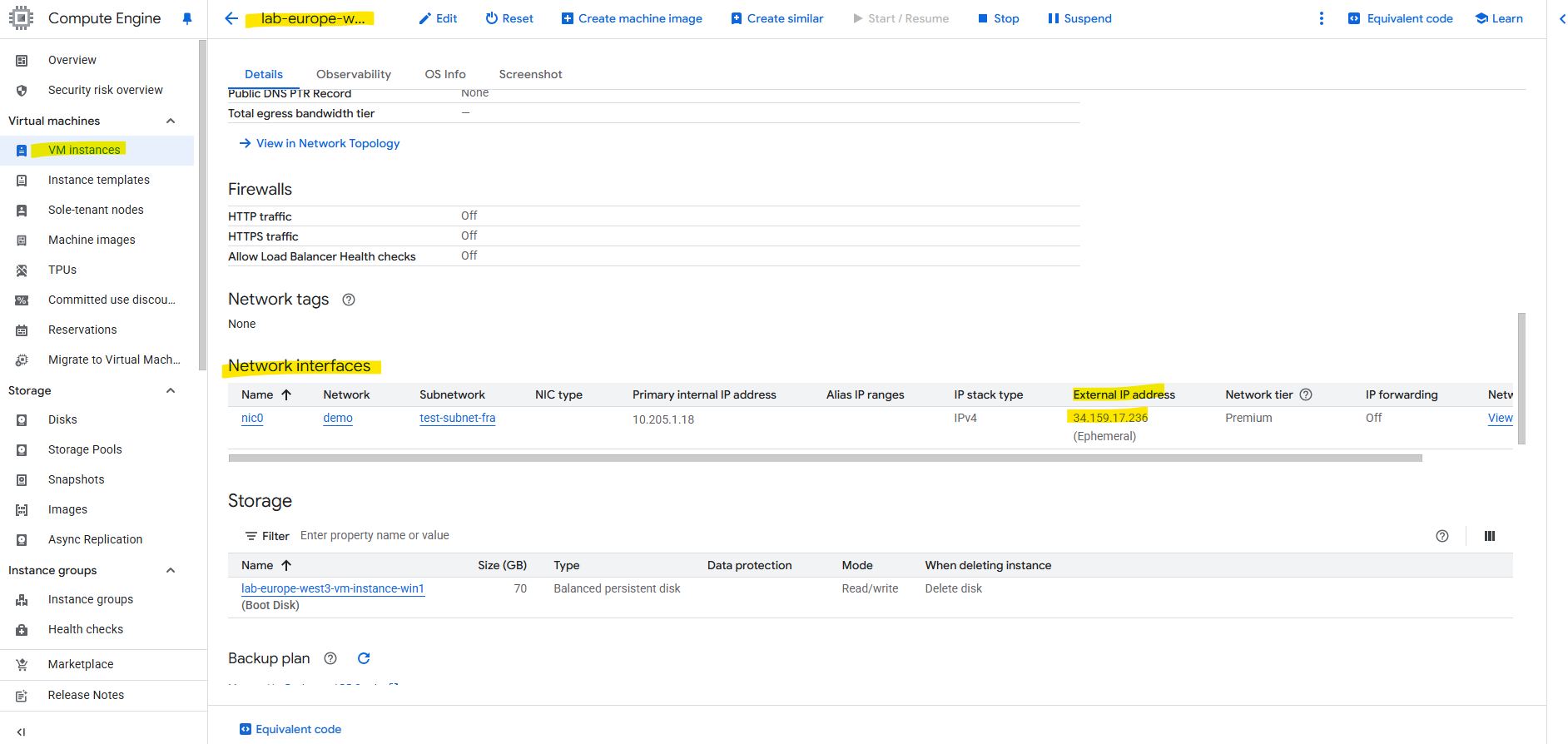Click the Health checks icon

pos(22,629)
